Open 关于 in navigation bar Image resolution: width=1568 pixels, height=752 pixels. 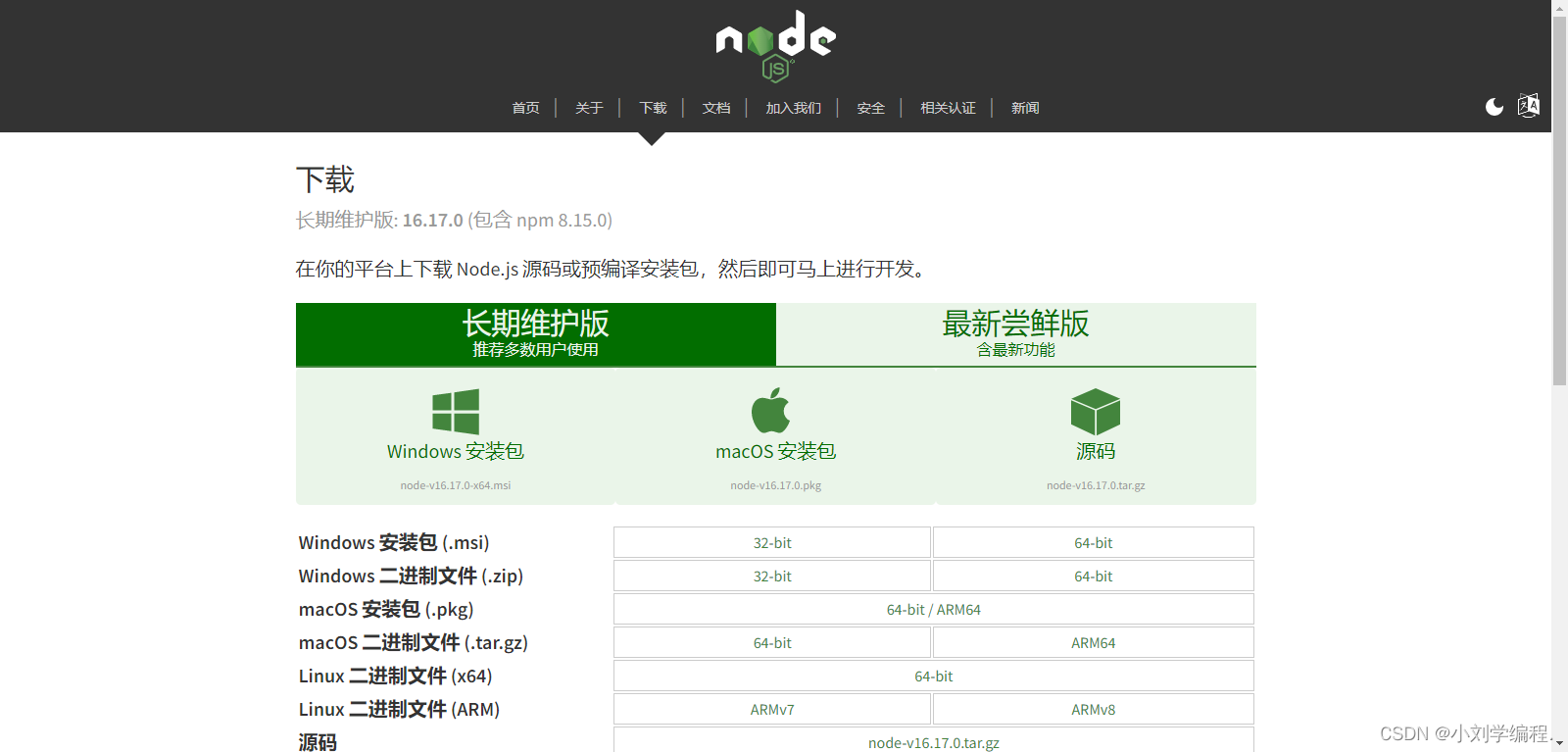[589, 108]
